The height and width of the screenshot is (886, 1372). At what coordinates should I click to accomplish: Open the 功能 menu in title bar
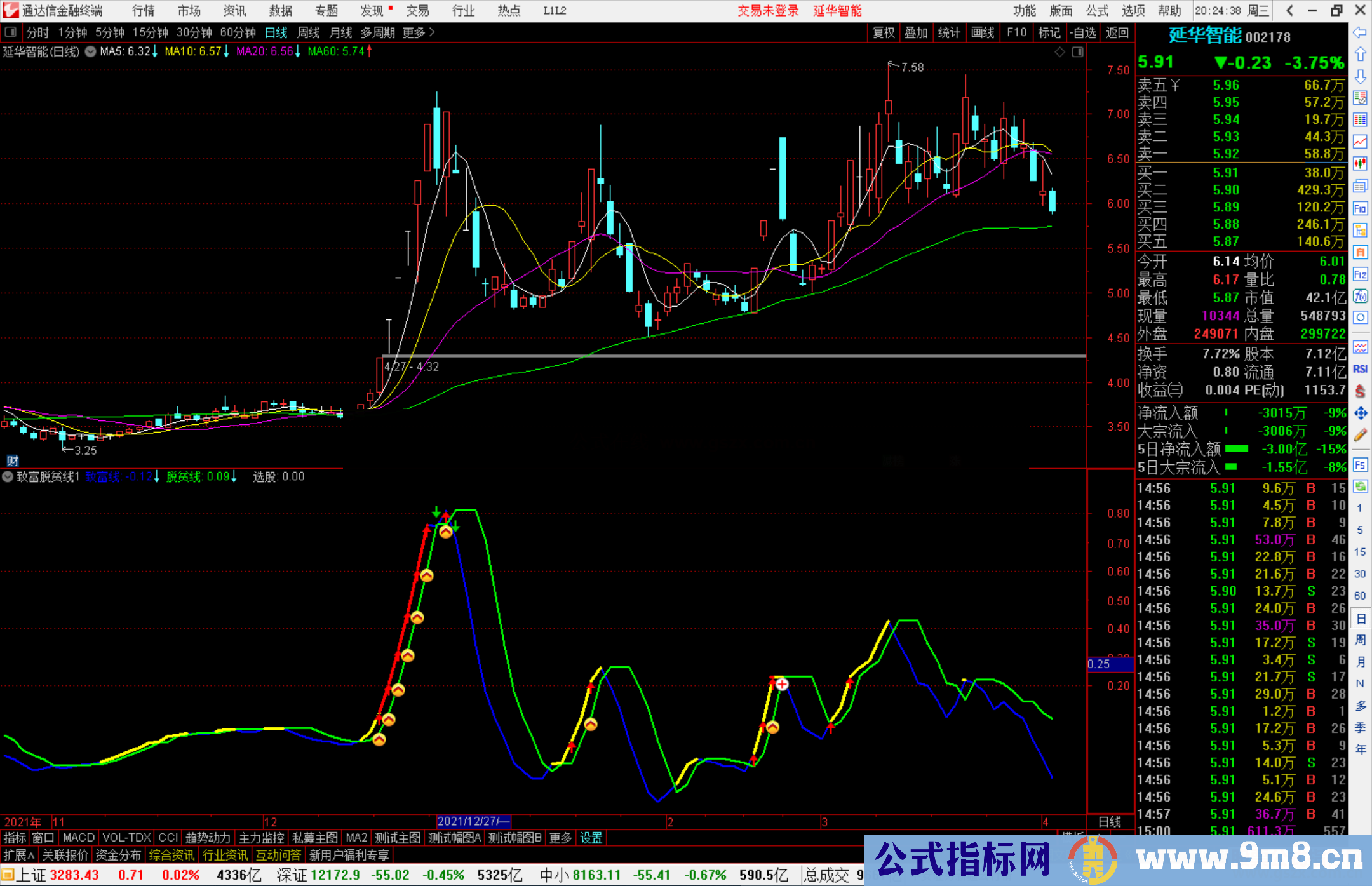click(x=1024, y=10)
